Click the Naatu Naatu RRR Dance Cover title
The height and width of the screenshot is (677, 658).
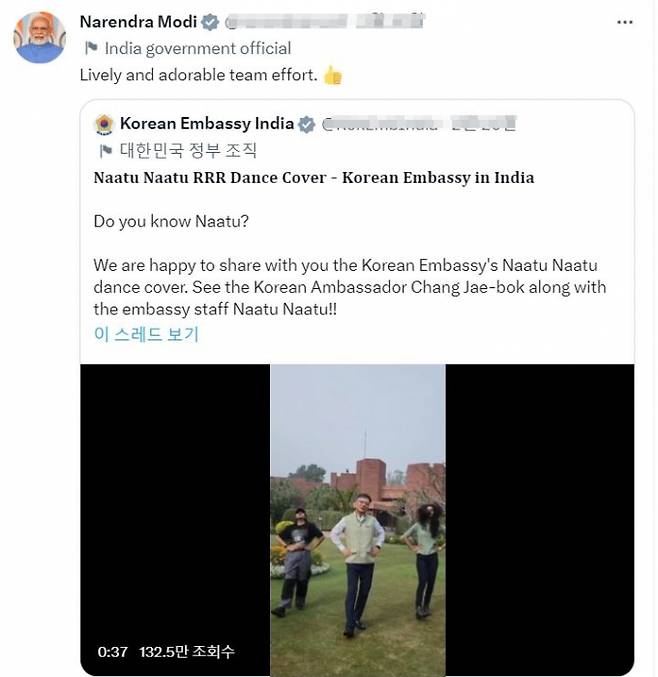tap(313, 178)
